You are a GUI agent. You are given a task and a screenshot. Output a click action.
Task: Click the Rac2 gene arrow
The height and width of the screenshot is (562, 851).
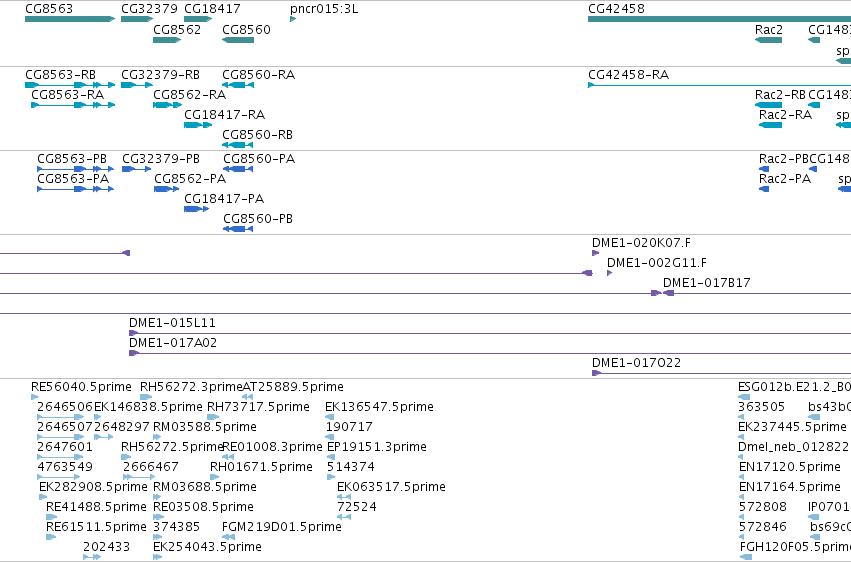pos(769,40)
